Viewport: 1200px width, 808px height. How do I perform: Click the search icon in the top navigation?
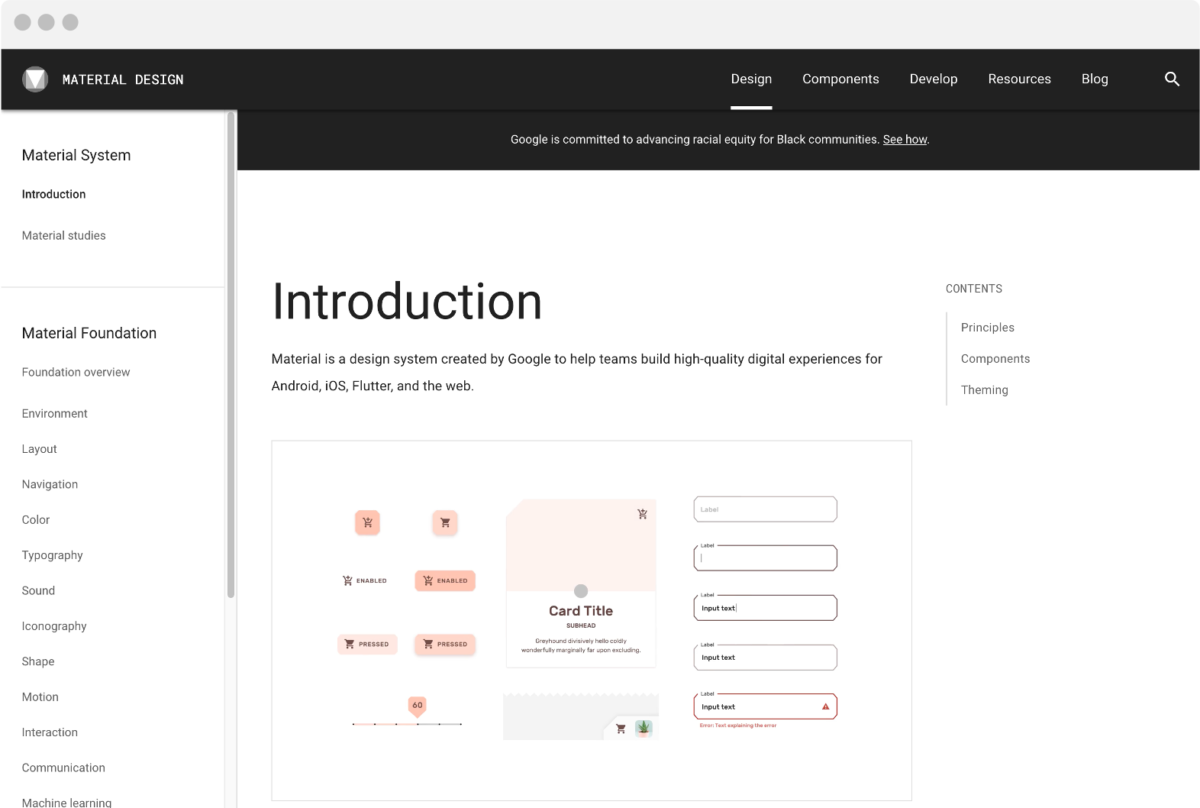pos(1171,78)
